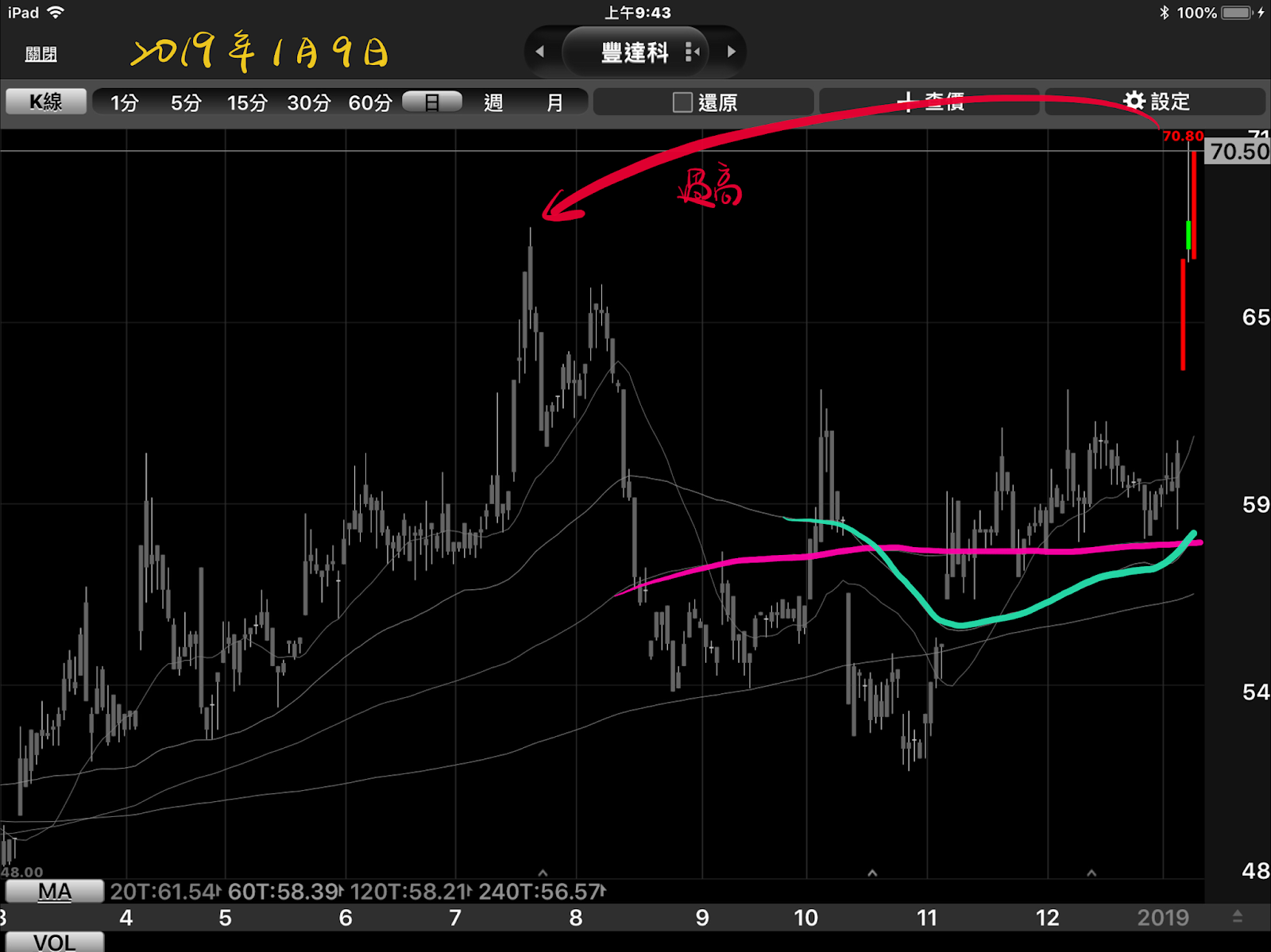
Task: Open 設定 settings with gear icon
Action: coord(1155,102)
